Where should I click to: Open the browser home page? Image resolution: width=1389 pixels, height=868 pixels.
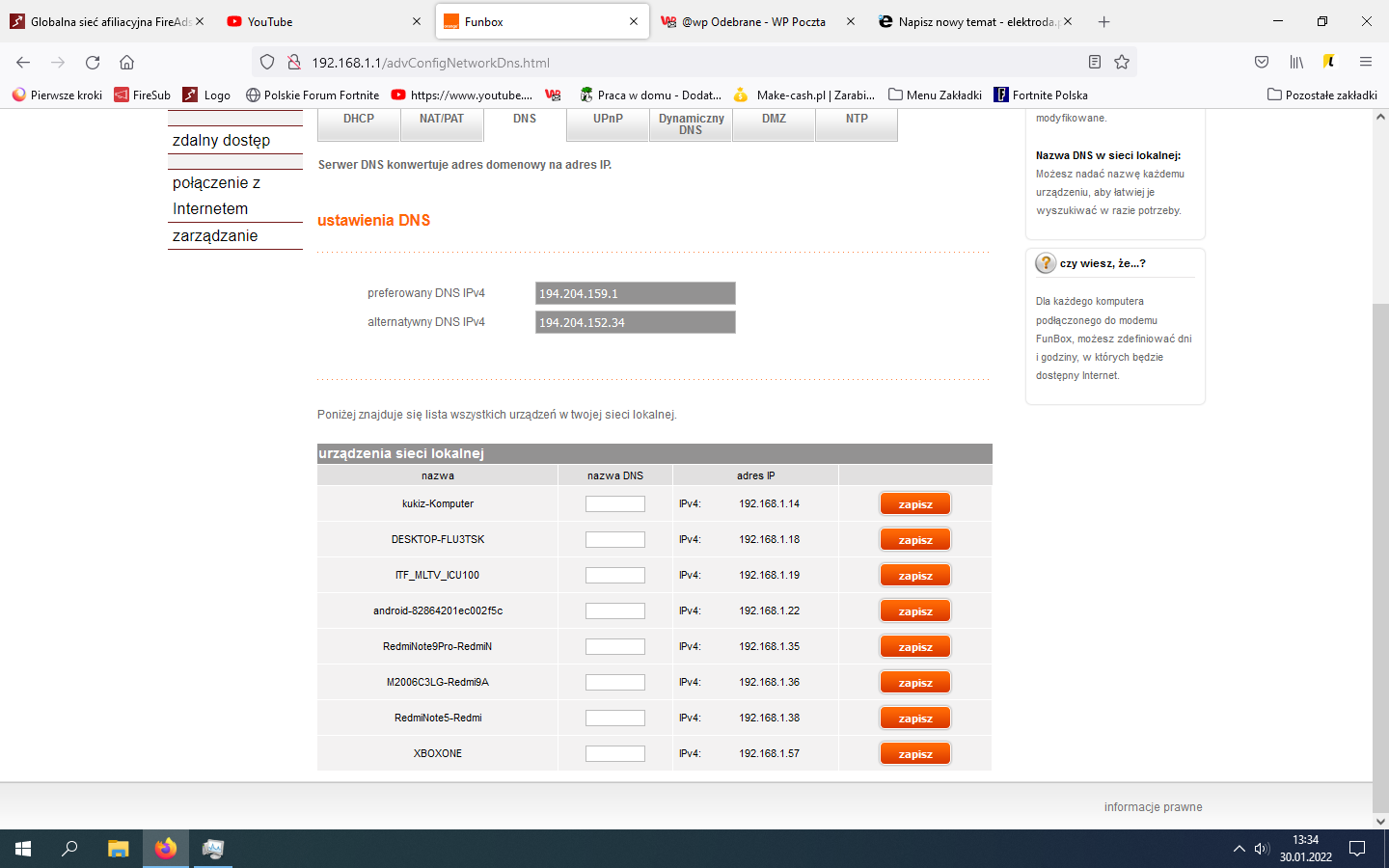pos(126,63)
